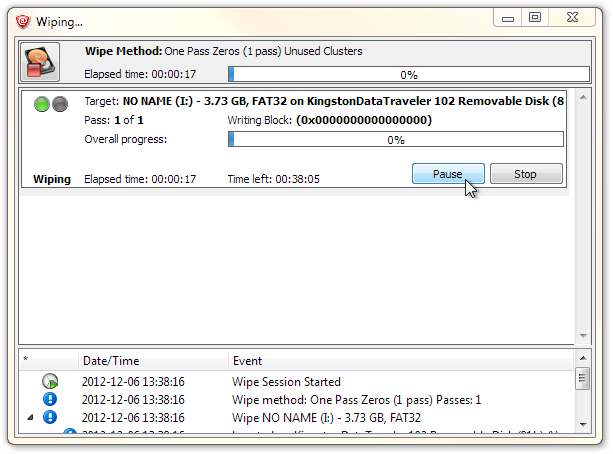Sort log by Event column
Image resolution: width=613 pixels, height=454 pixels.
click(x=400, y=360)
